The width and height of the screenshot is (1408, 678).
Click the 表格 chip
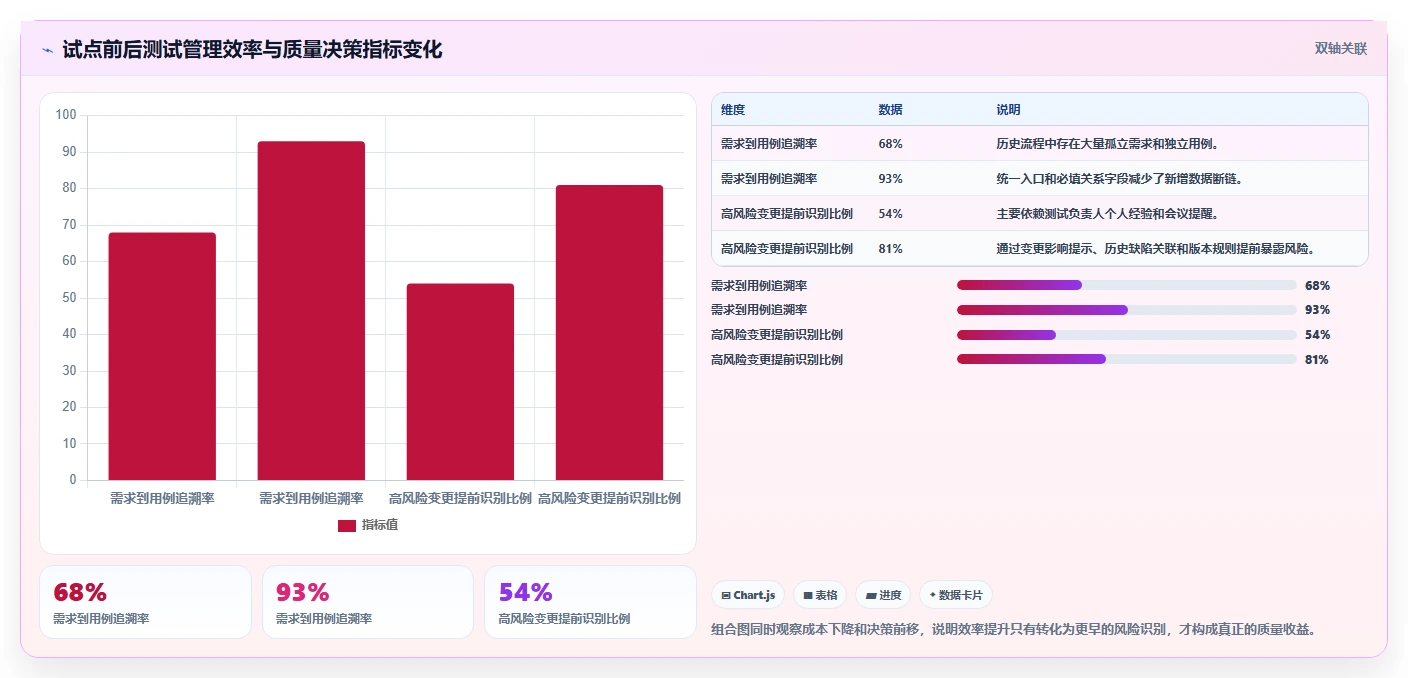tap(820, 595)
